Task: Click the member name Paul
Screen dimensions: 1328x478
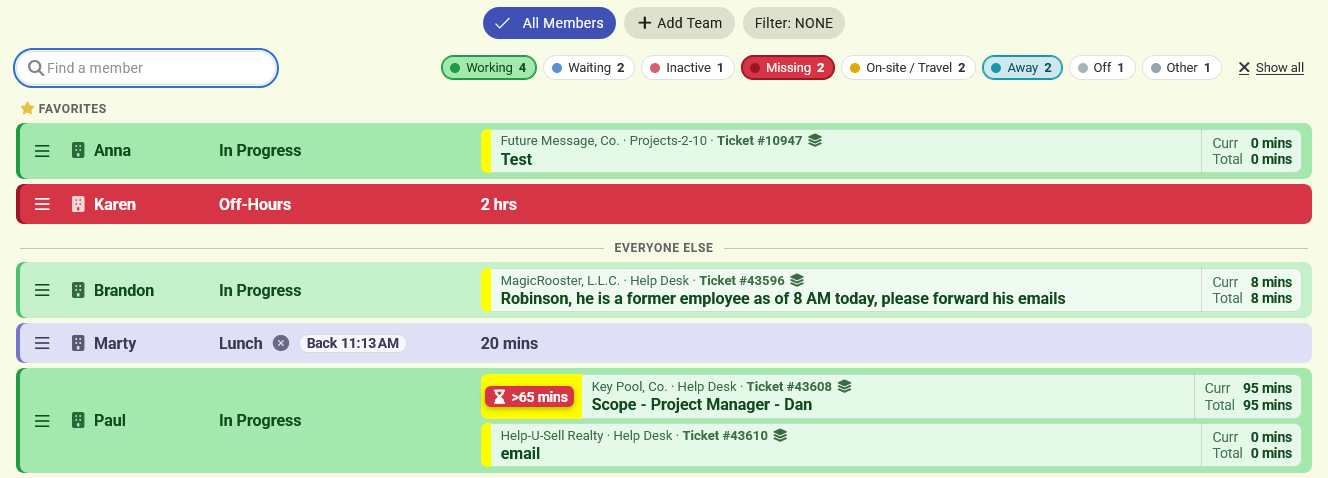Action: [x=110, y=421]
